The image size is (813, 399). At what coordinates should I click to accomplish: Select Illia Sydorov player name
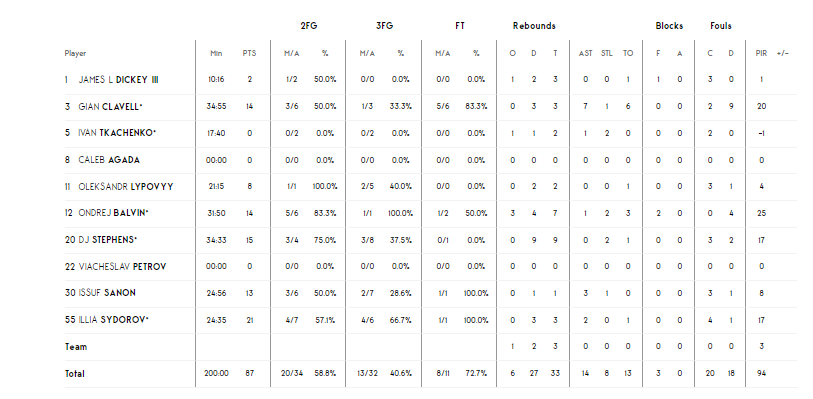pos(113,320)
